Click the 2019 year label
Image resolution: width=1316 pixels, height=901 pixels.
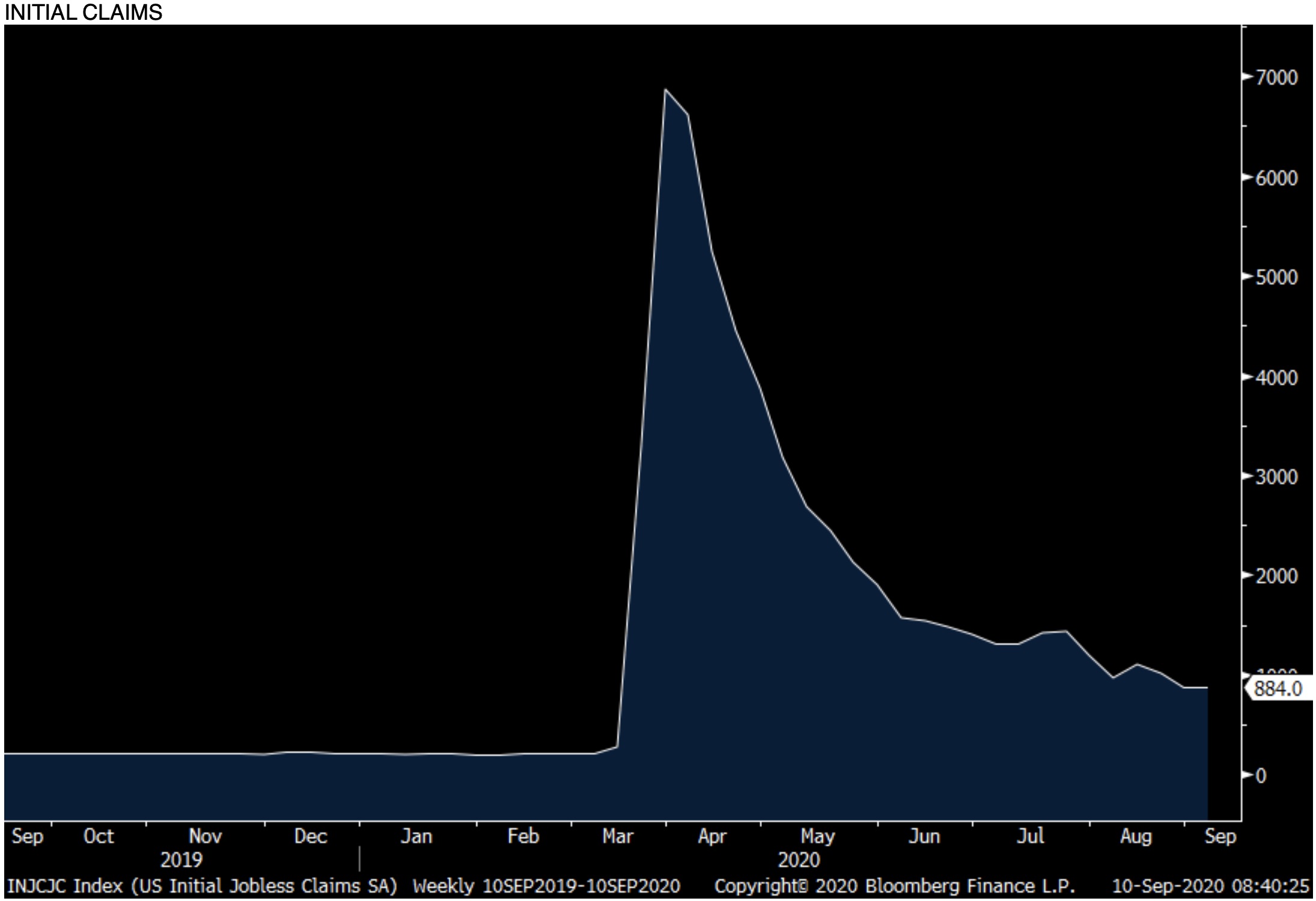(181, 860)
